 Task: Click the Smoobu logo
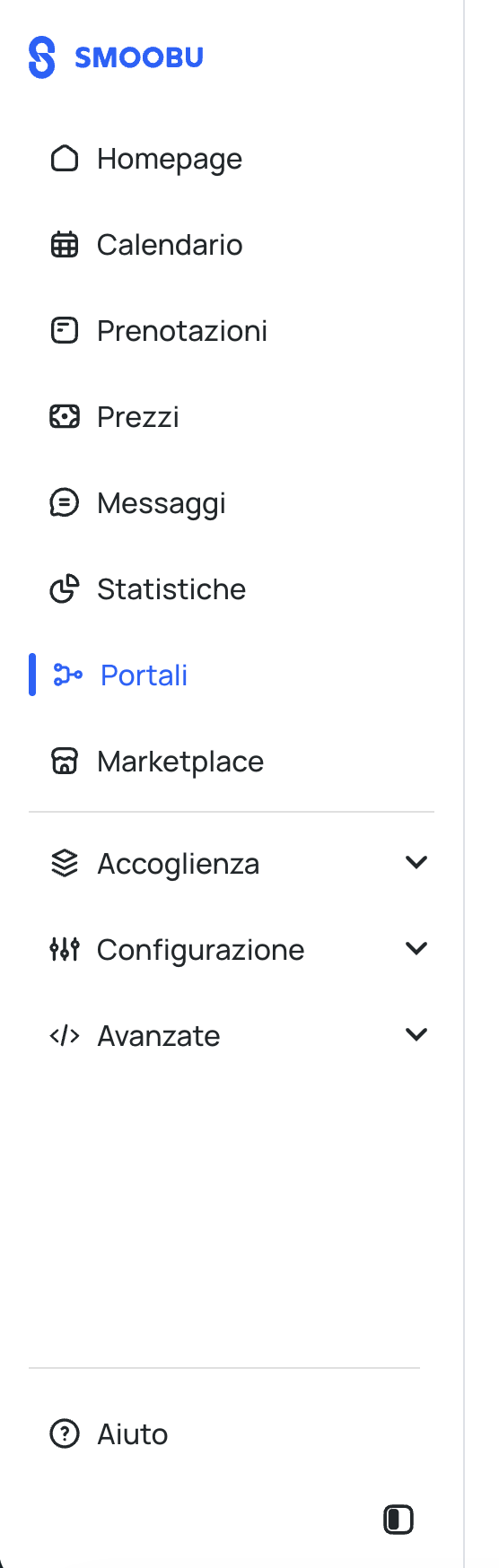click(x=116, y=57)
